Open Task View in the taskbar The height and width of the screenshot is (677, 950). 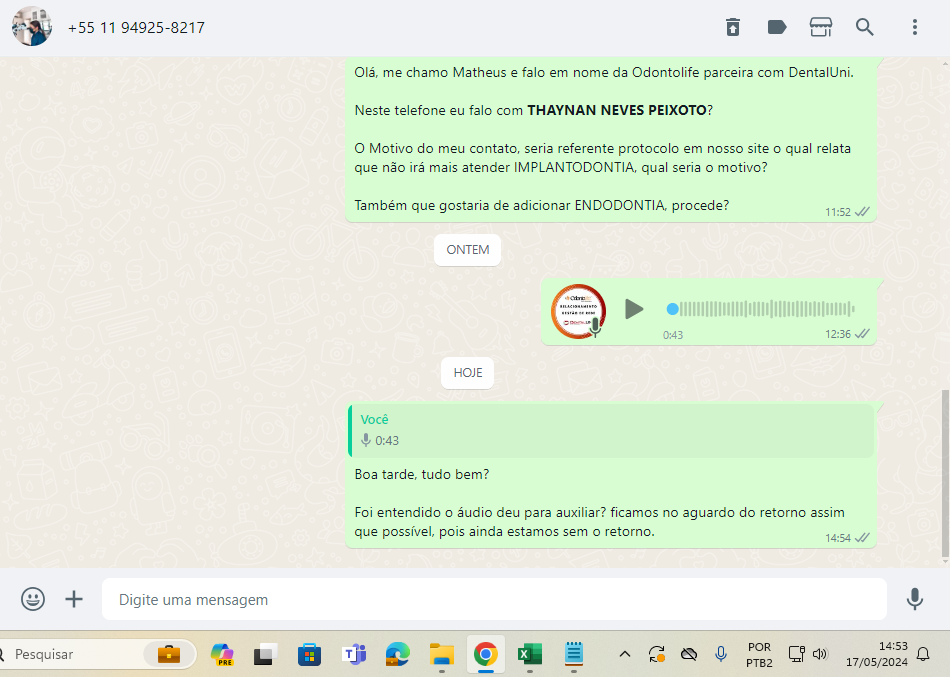coord(265,655)
